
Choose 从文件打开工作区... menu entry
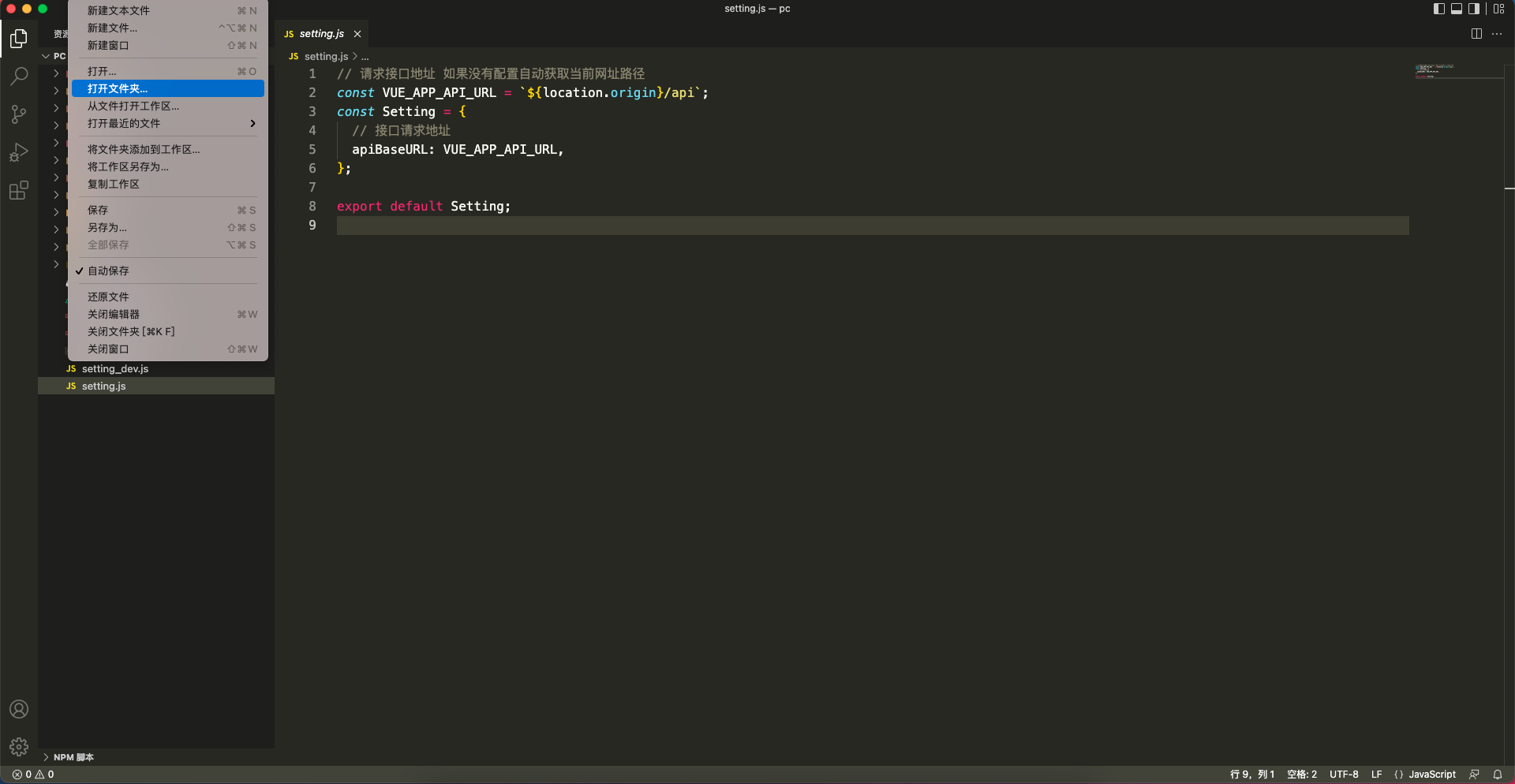click(166, 106)
